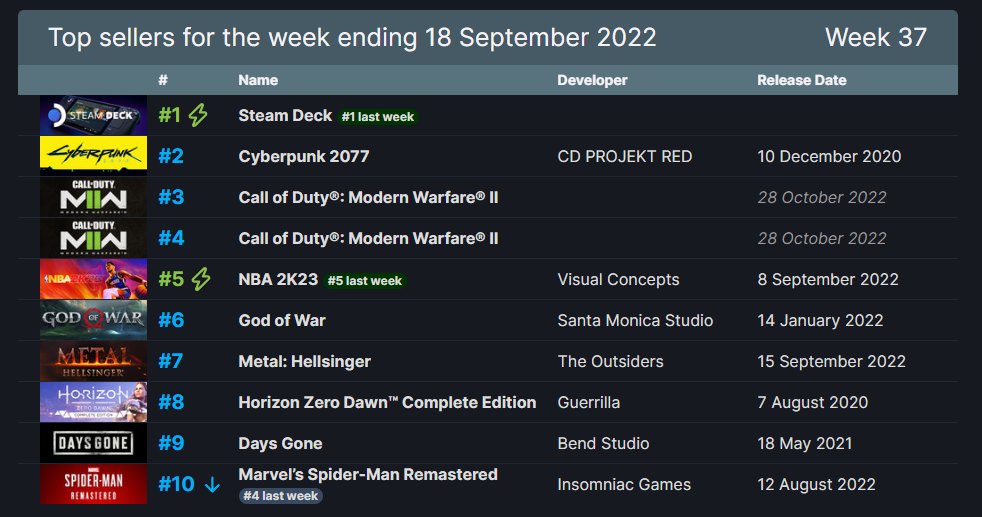Select the Developer column header
Screen dimensions: 982x517
tap(592, 80)
